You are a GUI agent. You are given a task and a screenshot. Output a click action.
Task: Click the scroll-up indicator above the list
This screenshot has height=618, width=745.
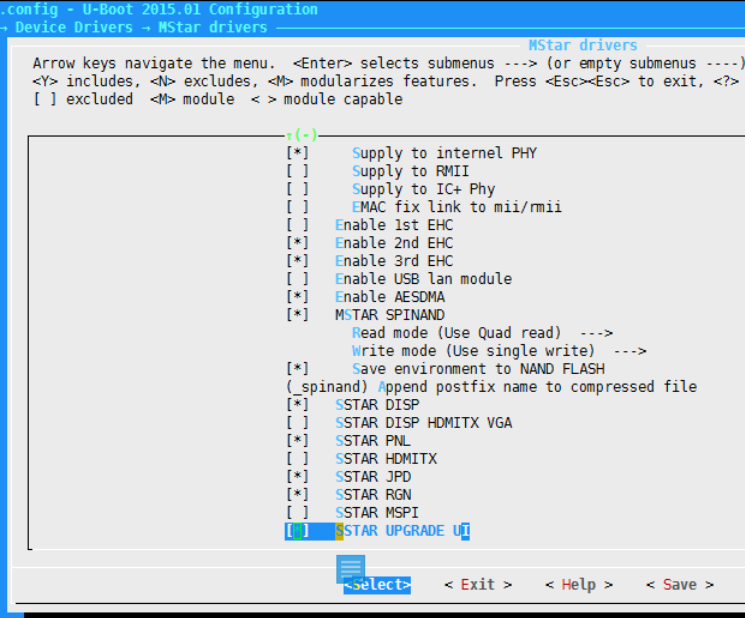pos(302,135)
